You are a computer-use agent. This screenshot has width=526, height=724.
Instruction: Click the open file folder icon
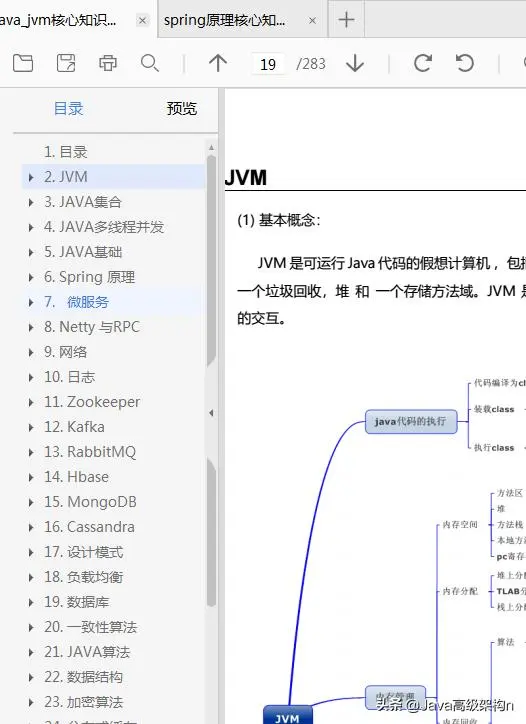point(23,63)
